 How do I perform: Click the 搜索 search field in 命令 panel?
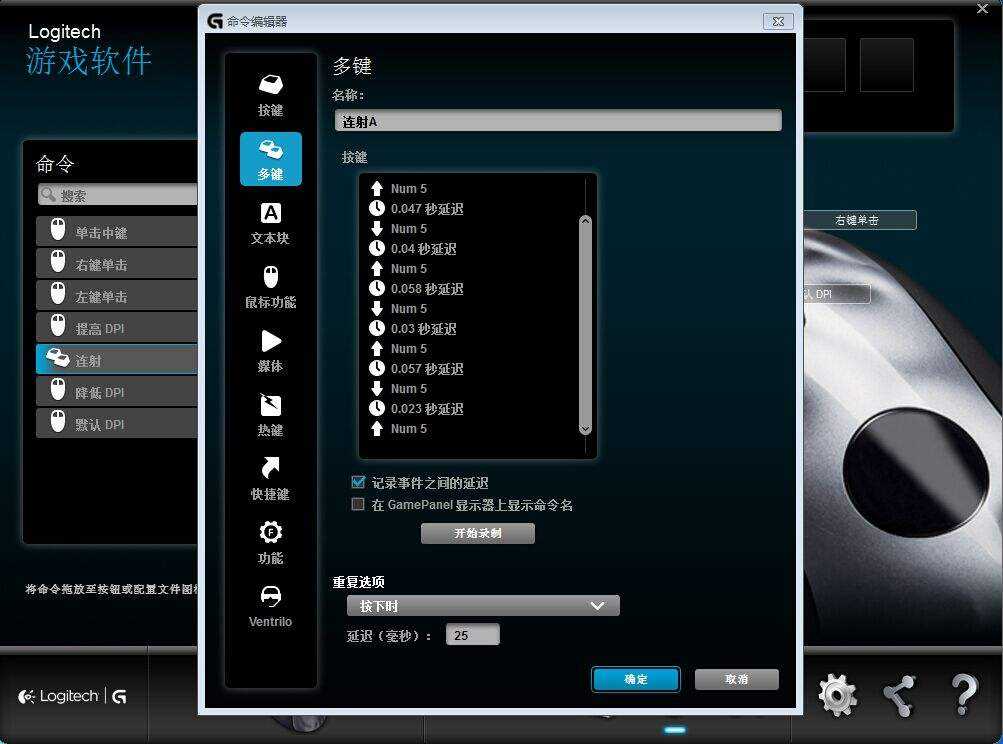[x=118, y=194]
